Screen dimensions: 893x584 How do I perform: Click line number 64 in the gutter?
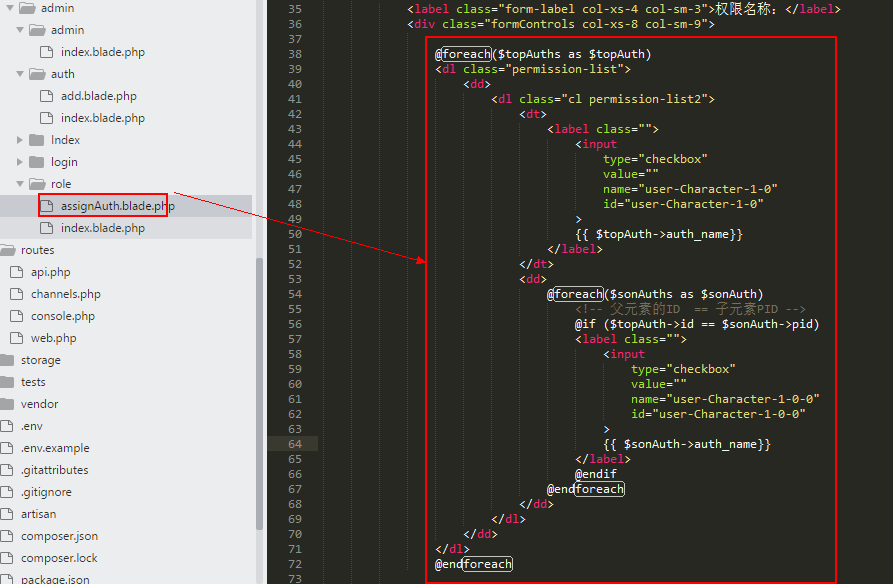pos(294,444)
